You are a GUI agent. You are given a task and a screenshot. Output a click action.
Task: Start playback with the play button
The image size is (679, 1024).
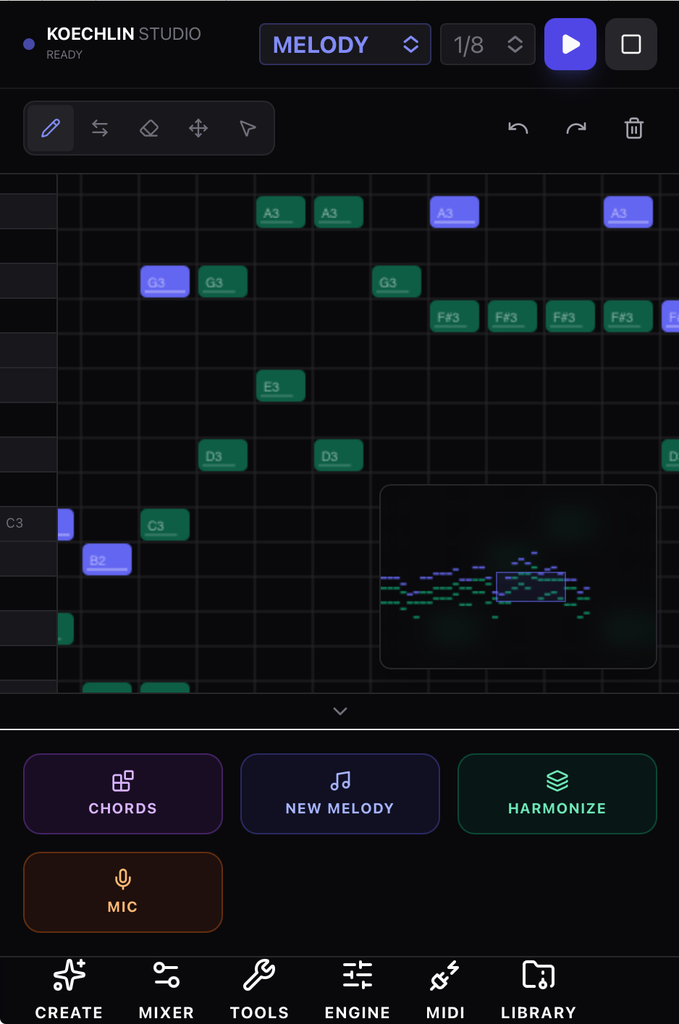pyautogui.click(x=570, y=44)
